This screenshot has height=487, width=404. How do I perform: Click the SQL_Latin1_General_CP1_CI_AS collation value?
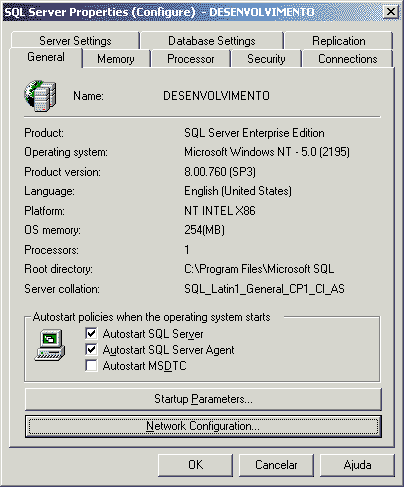click(264, 289)
